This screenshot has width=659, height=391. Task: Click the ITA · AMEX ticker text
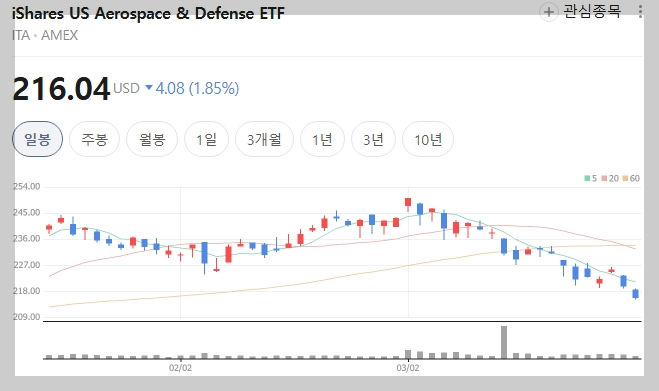click(x=45, y=35)
